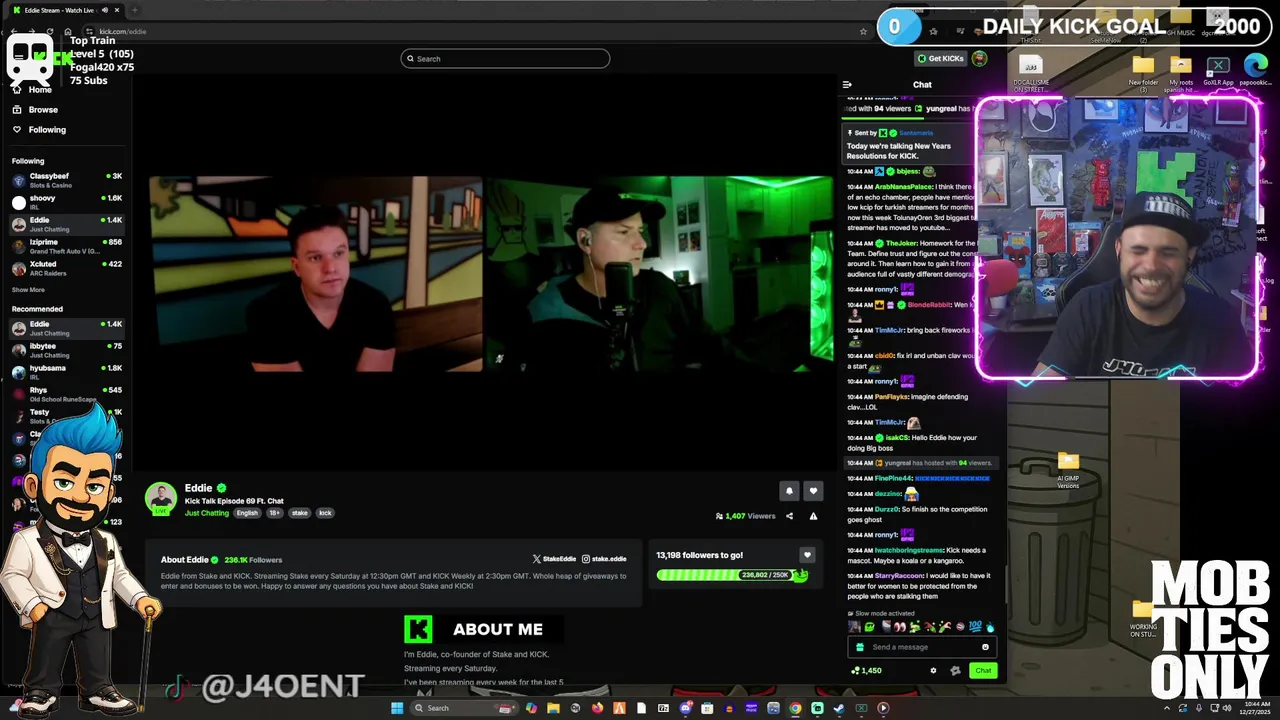Open Eddie's channel avatar
Image resolution: width=1280 pixels, height=720 pixels.
click(161, 498)
